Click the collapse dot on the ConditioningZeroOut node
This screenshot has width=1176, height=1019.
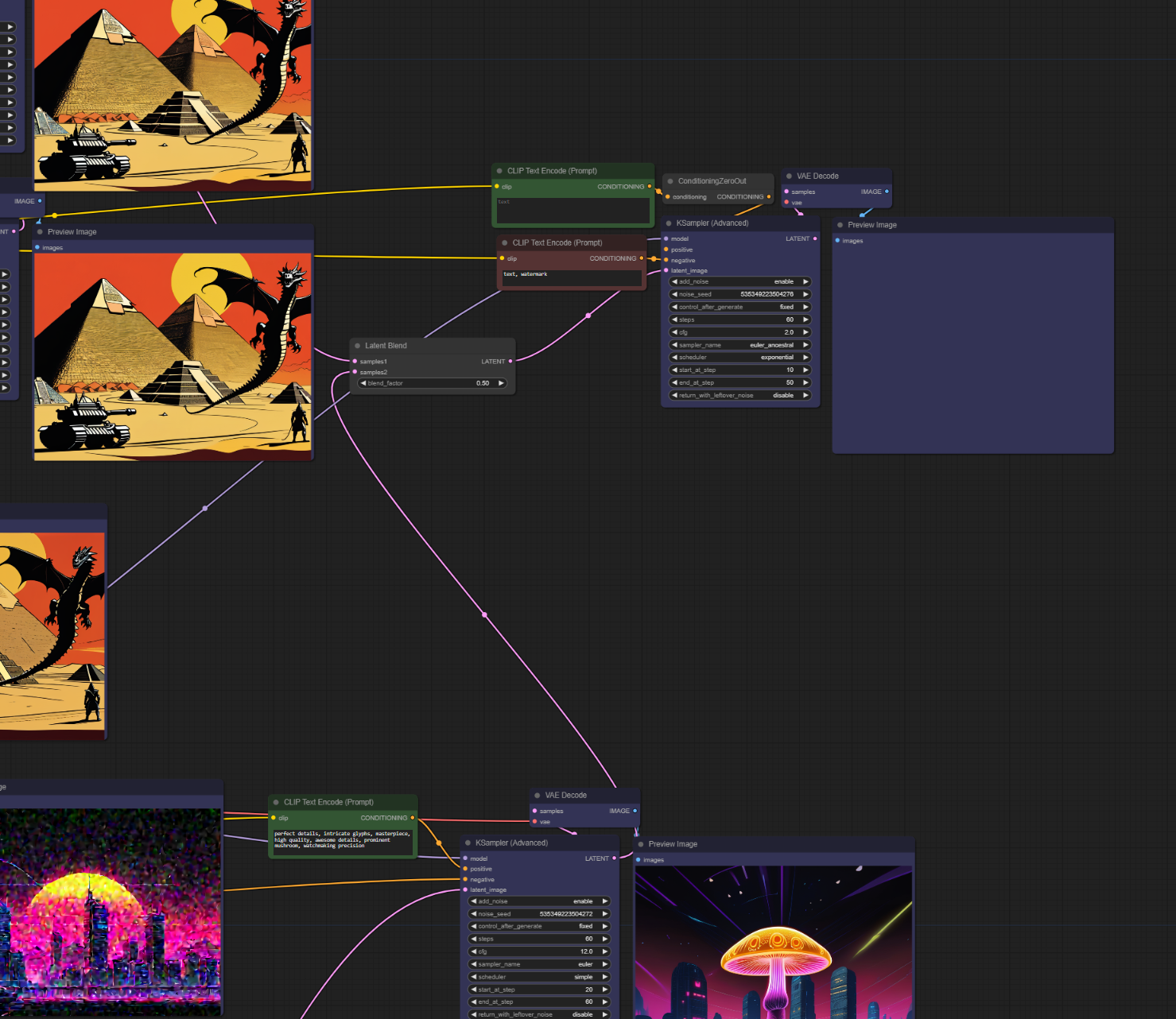click(x=670, y=181)
